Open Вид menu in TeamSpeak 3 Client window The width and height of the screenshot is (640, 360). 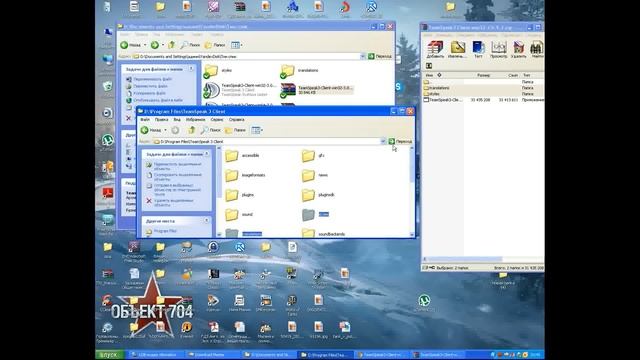click(177, 120)
